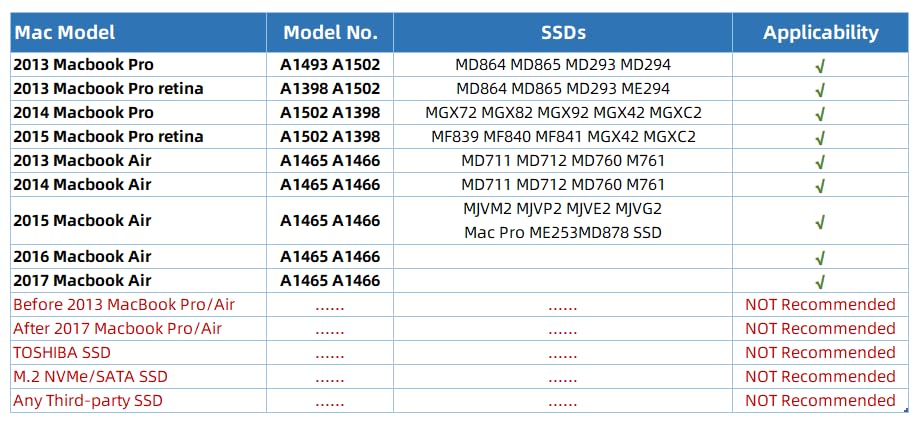
Task: Click the 2015 Macbook Air applicability checkmark
Action: [820, 221]
